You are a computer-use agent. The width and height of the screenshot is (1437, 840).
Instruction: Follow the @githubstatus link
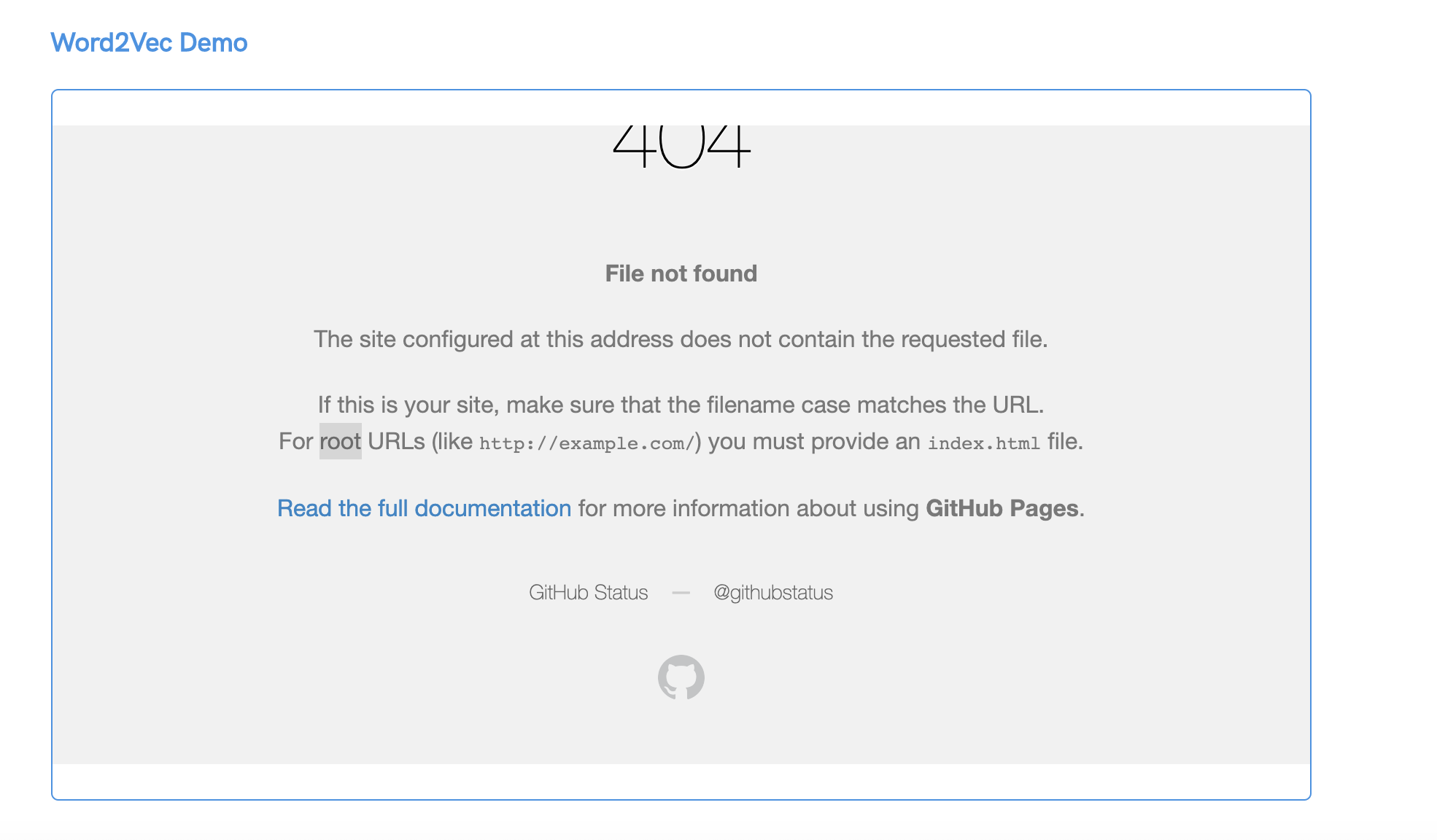click(x=772, y=593)
